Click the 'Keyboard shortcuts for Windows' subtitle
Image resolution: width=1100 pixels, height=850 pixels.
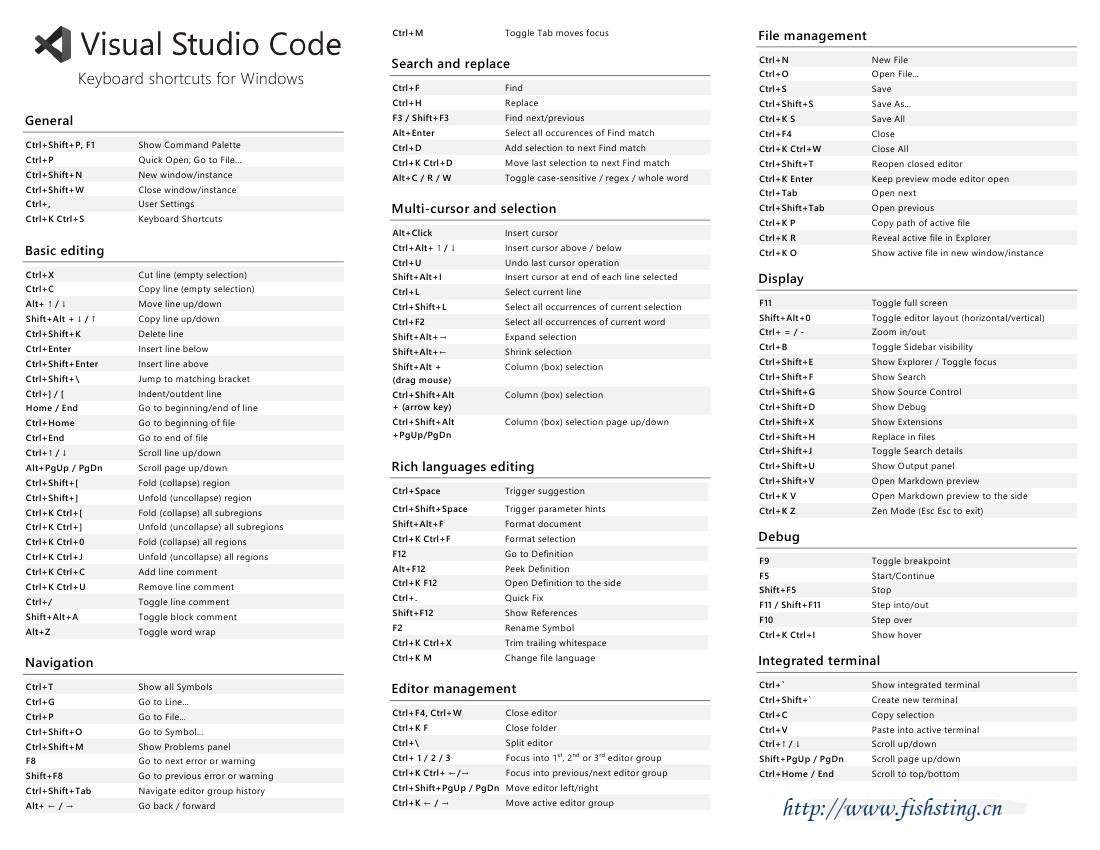191,79
